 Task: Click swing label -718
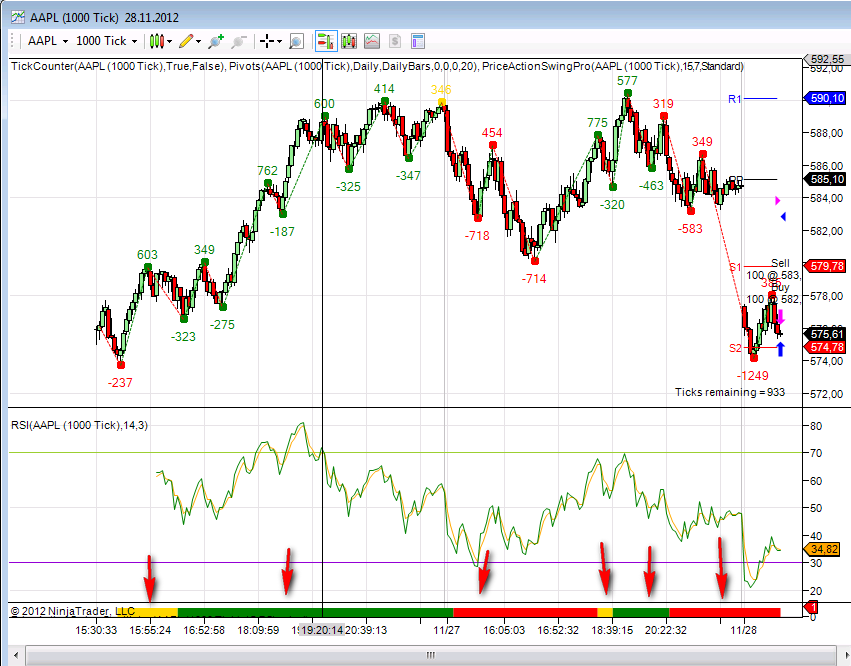tap(477, 236)
